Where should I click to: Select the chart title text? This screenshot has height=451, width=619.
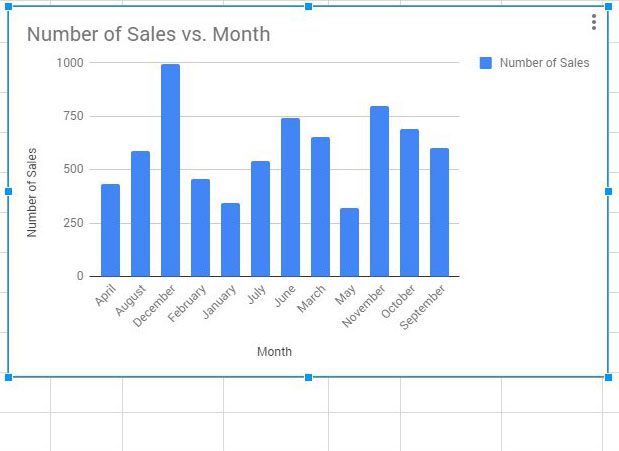click(148, 34)
